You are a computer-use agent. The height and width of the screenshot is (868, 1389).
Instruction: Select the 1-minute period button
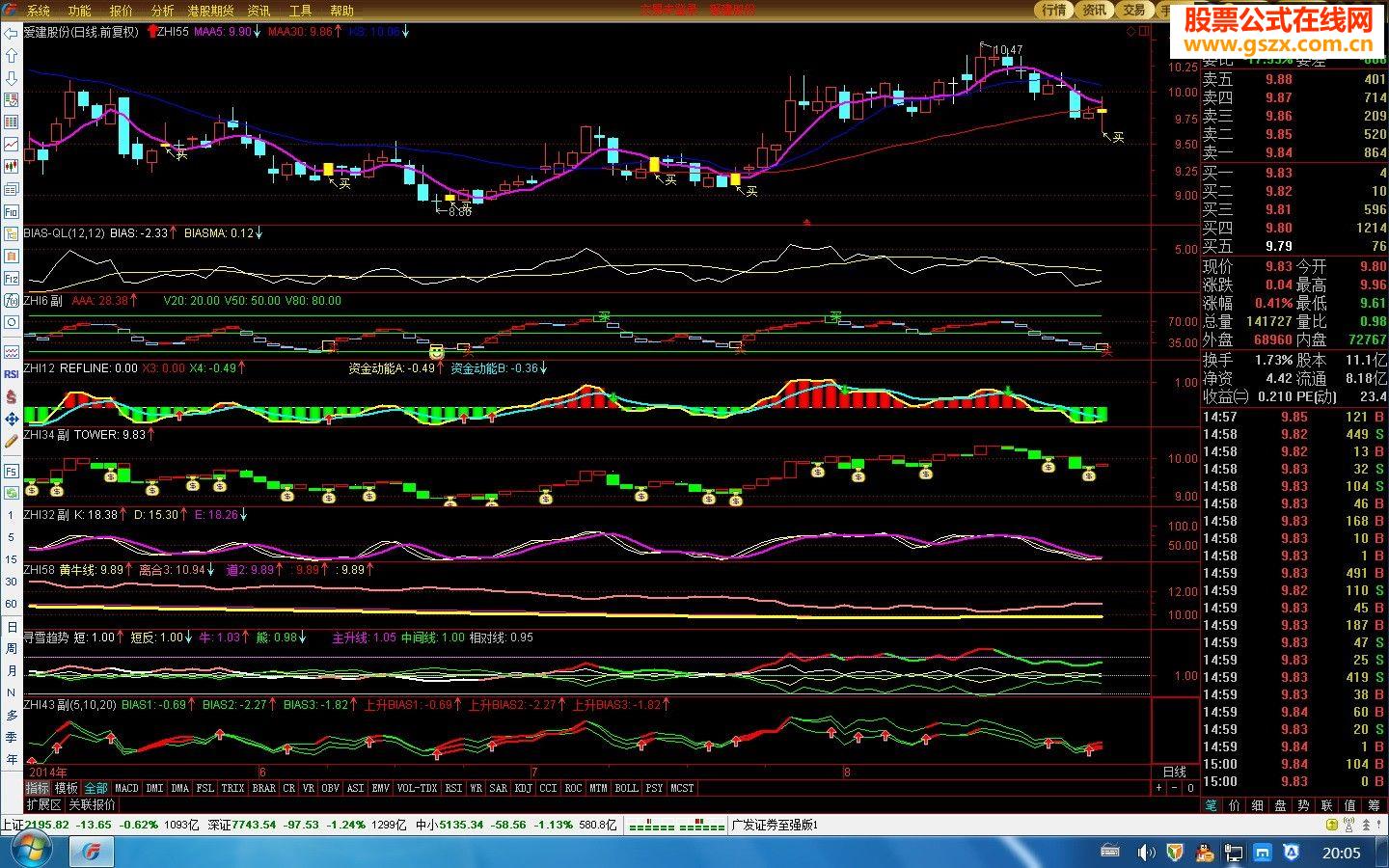[x=11, y=515]
